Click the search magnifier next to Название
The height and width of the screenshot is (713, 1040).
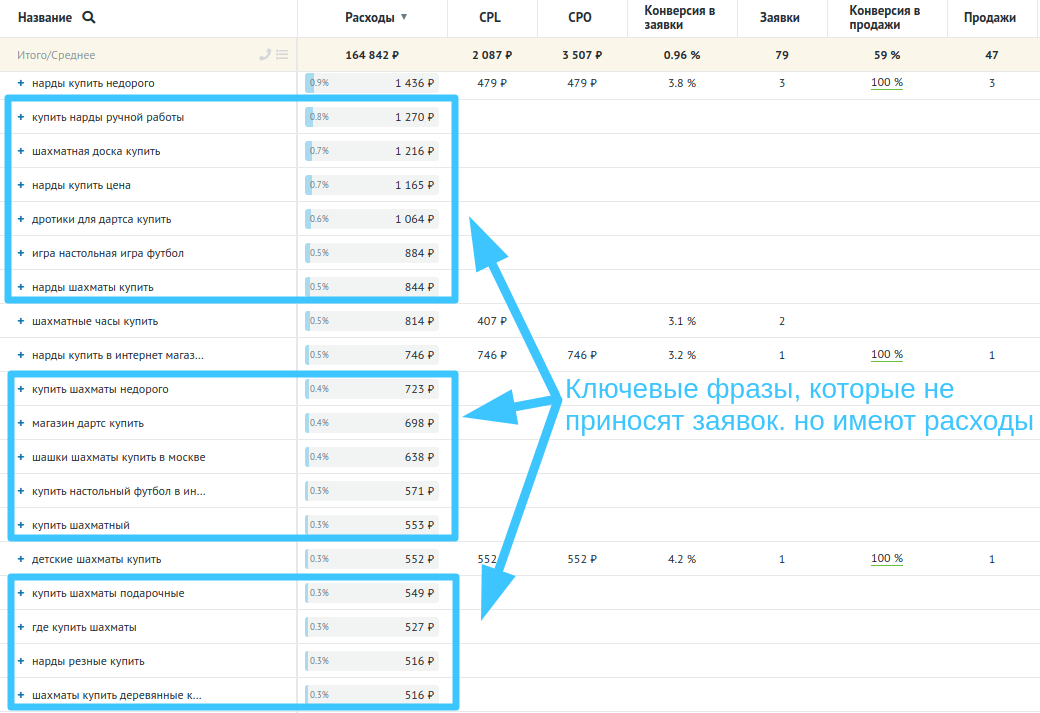click(x=89, y=17)
